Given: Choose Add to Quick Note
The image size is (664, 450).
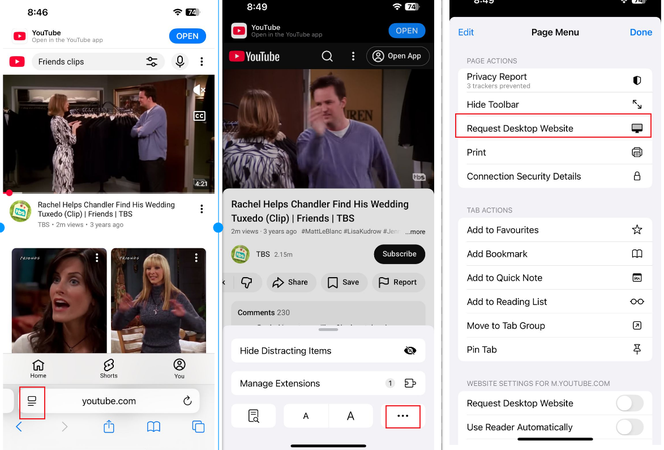Looking at the screenshot, I should coord(555,278).
